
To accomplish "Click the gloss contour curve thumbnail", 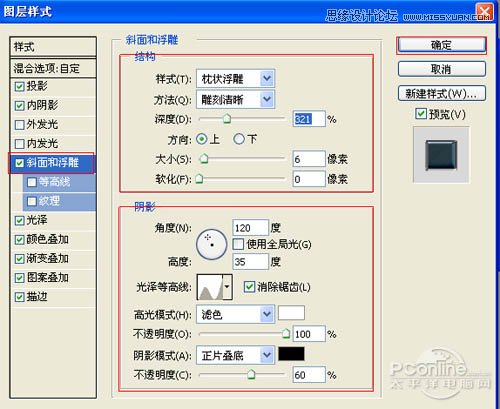I will 210,287.
